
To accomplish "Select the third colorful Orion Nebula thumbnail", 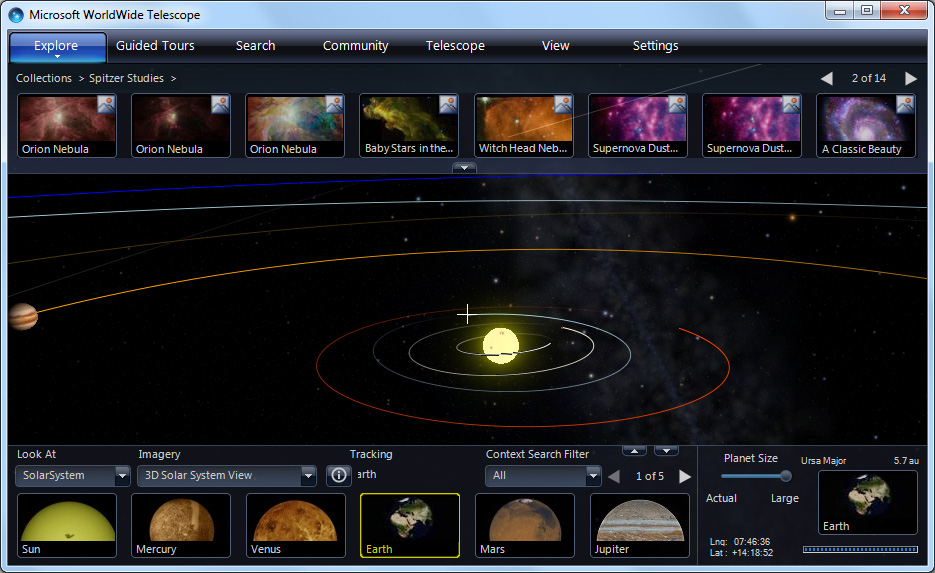I will click(295, 125).
